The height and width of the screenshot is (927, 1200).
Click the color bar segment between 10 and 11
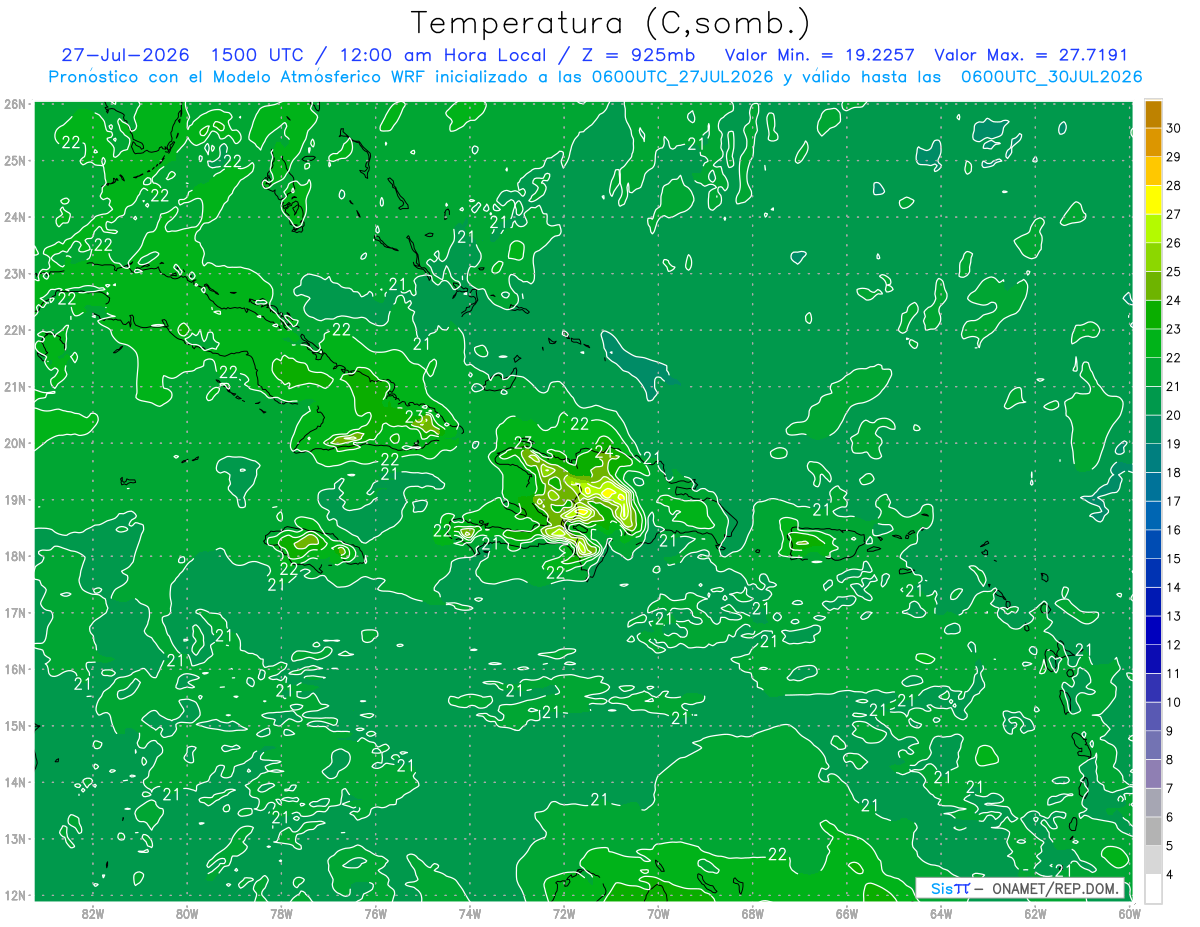click(1153, 687)
